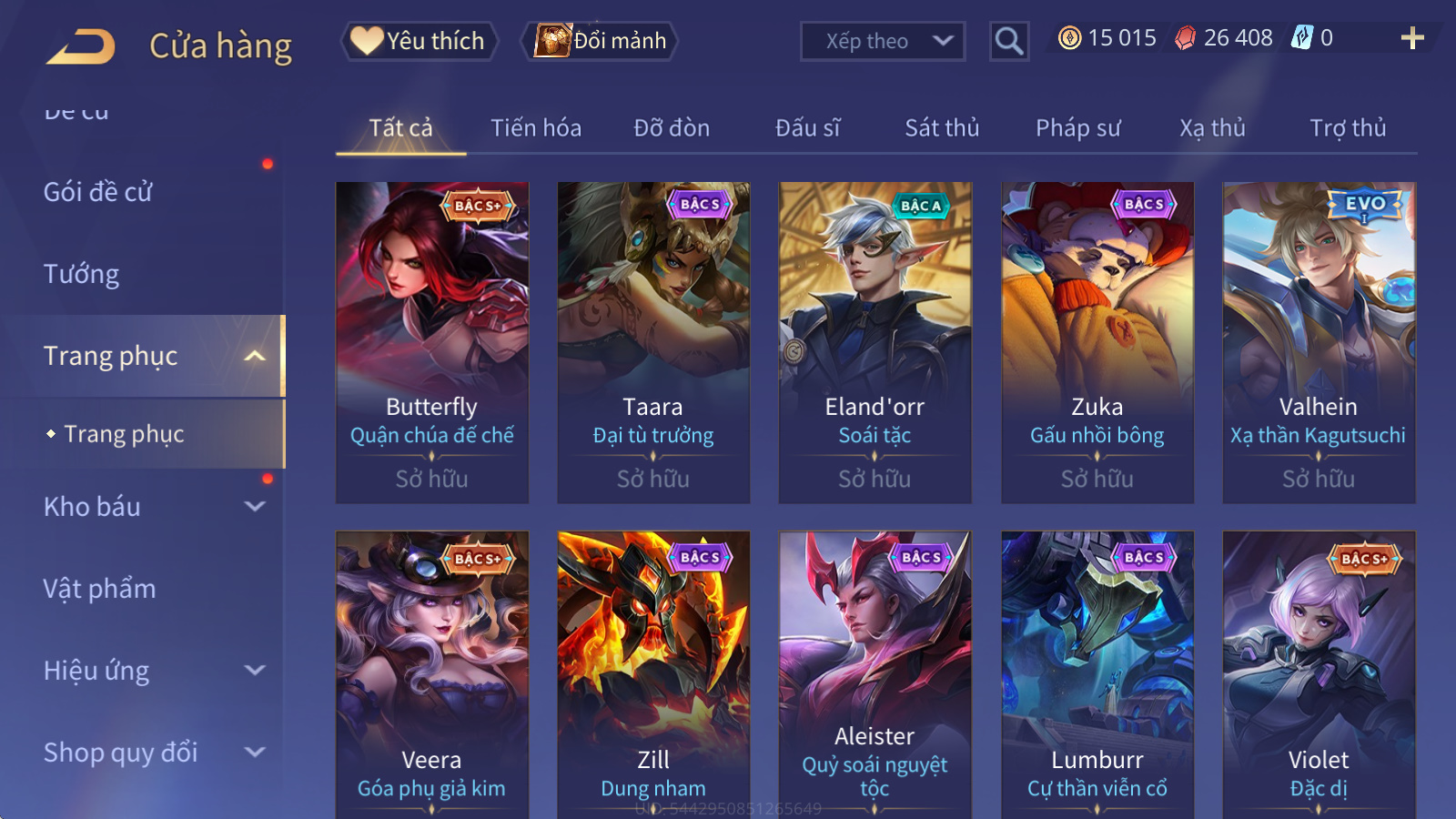This screenshot has width=1456, height=819.
Task: Tap the red ruby currency icon
Action: pyautogui.click(x=1185, y=38)
